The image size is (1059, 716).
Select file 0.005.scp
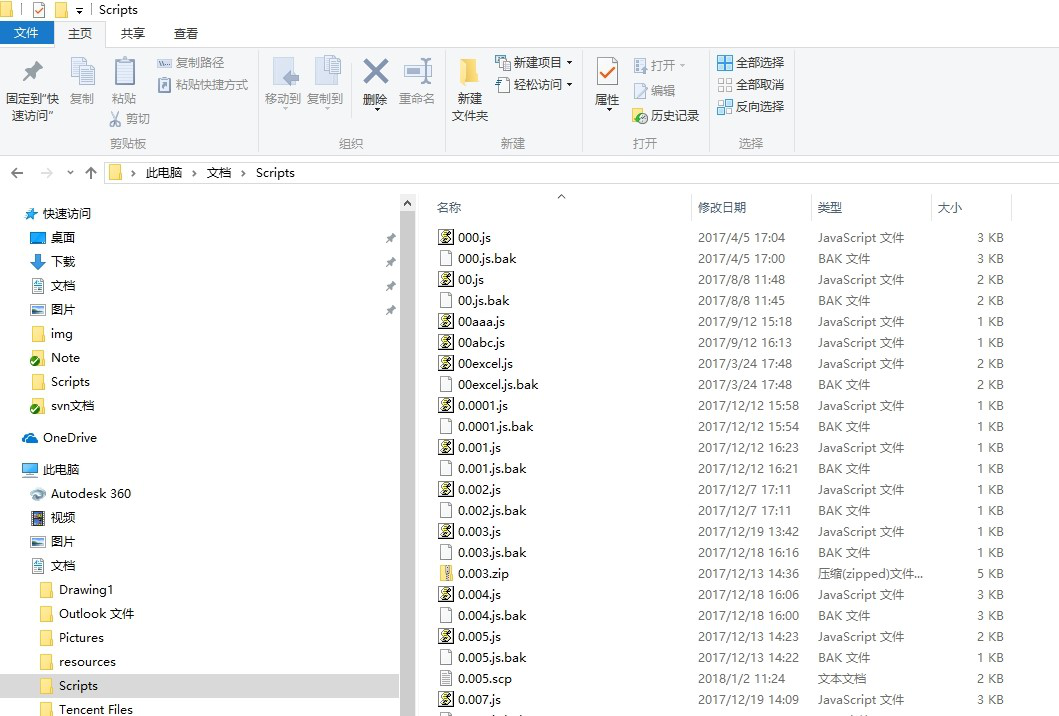click(475, 679)
